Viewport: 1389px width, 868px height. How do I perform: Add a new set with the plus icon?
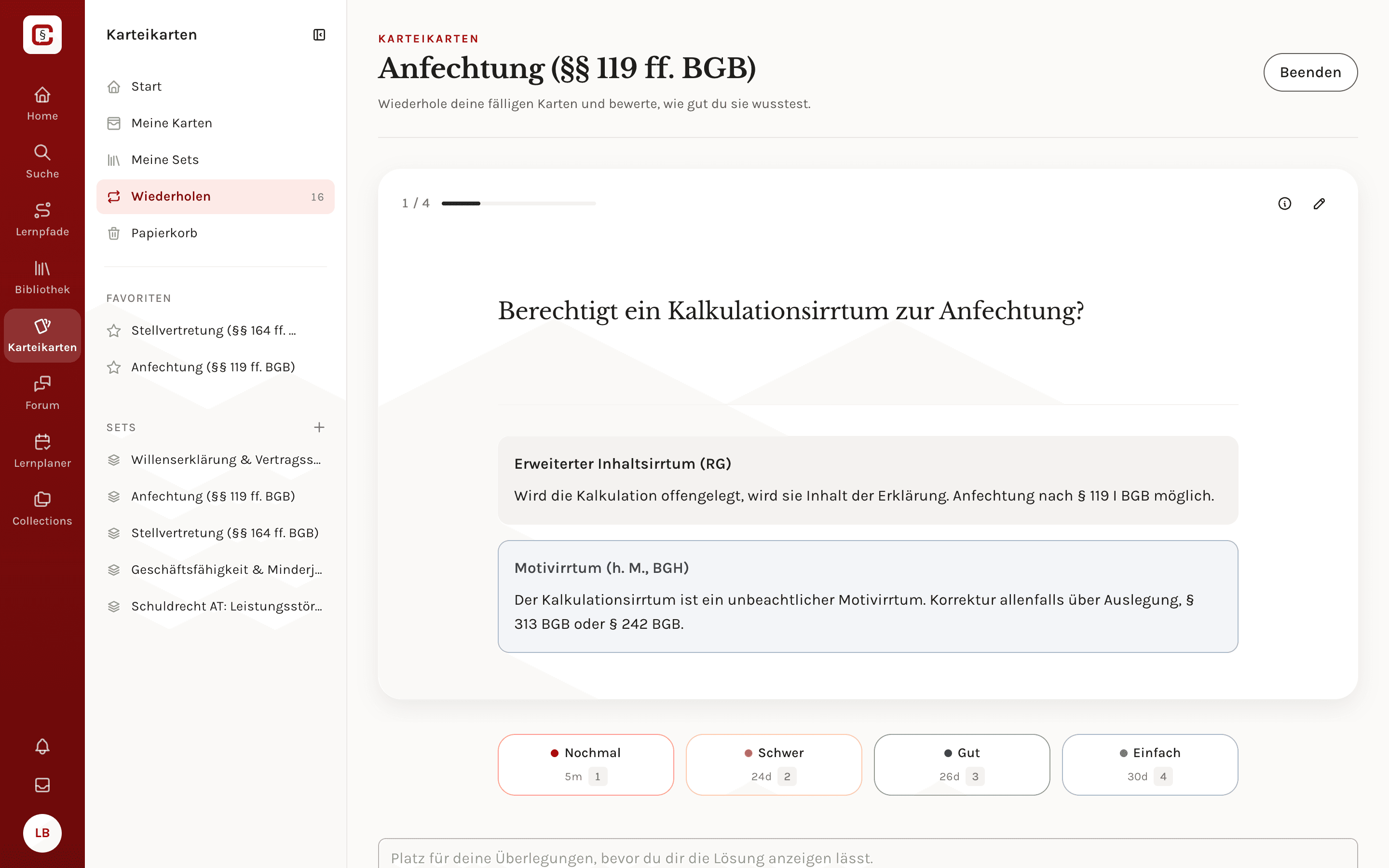(319, 427)
